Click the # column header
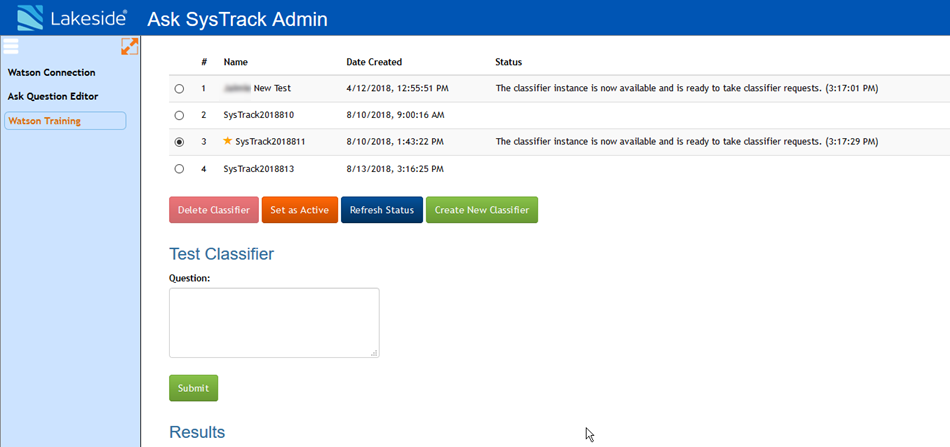Screen dimensions: 950x447 click(204, 62)
